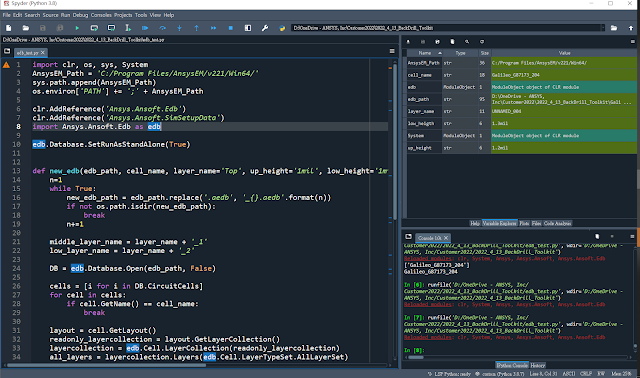640x378 pixels.
Task: Start debugging the file
Action: pos(145,28)
